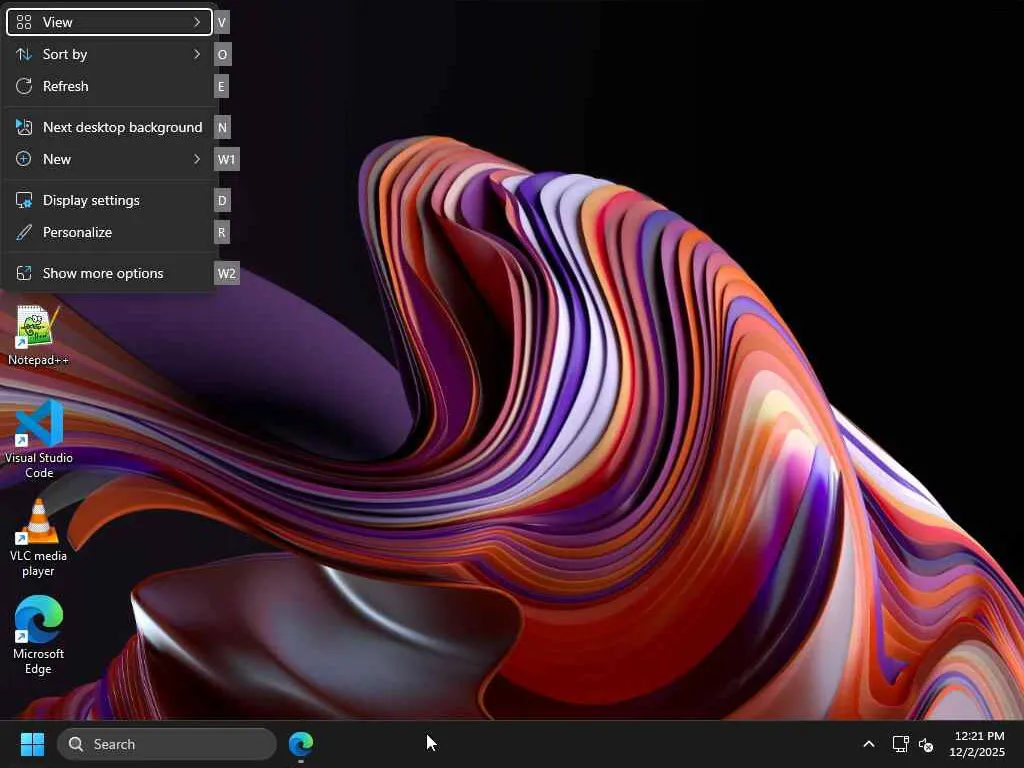Click the Display settings monitor icon

24,200
